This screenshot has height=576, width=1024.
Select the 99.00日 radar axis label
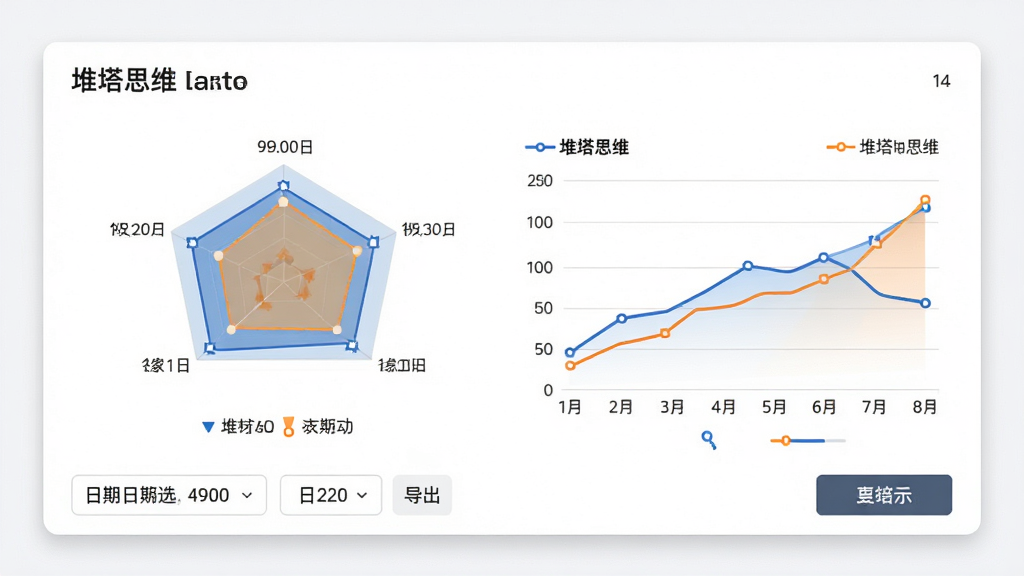285,147
